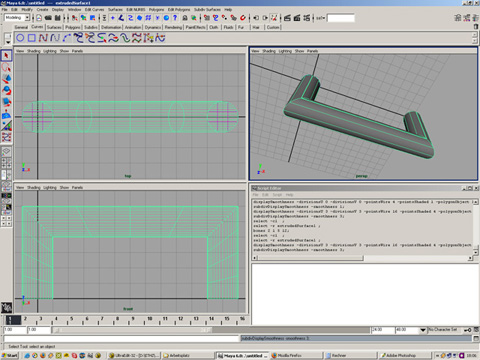Click NURBS Square shelf icon
Viewport: 480px width, 360px height.
point(32,38)
